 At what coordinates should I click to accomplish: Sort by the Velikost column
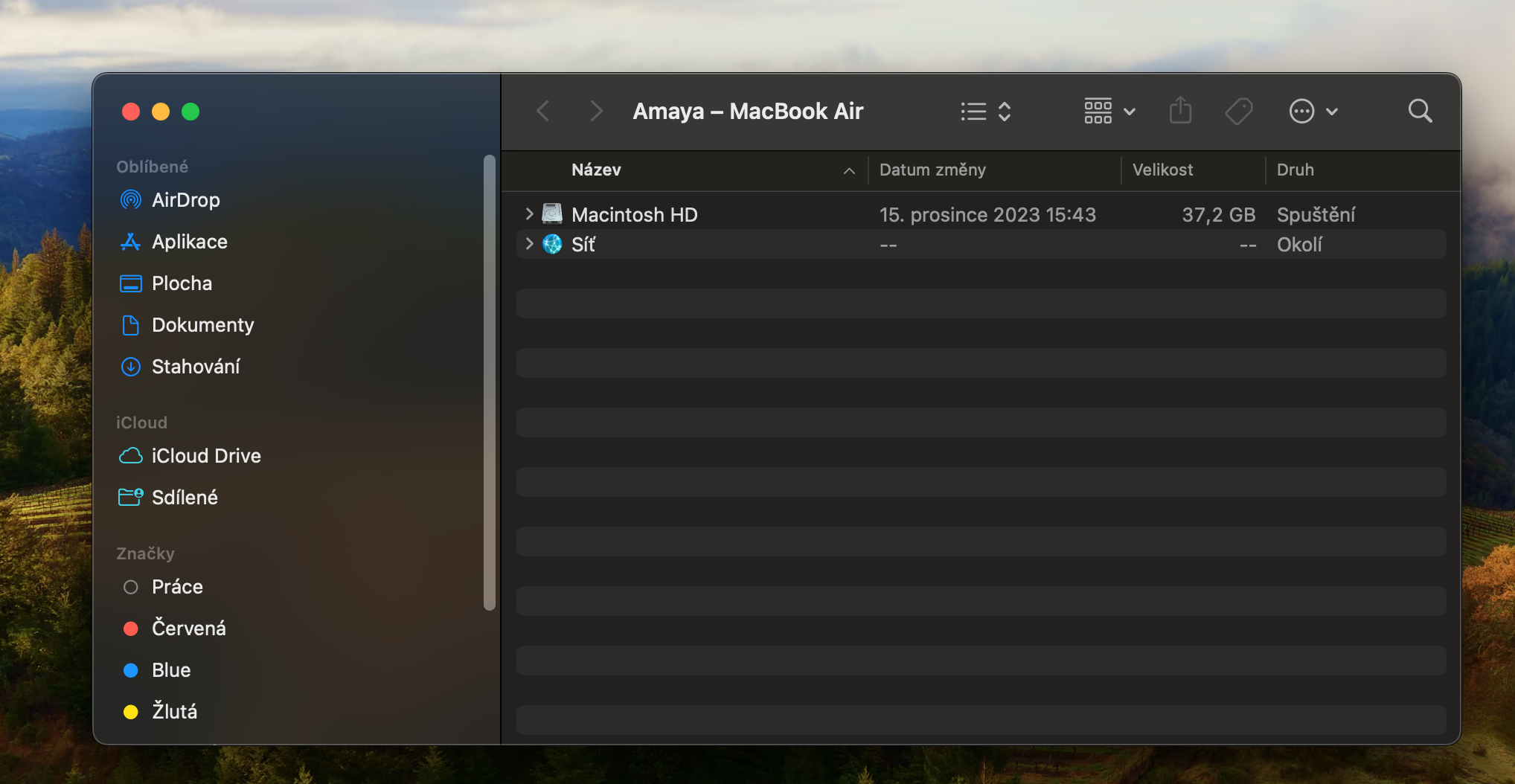tap(1162, 170)
